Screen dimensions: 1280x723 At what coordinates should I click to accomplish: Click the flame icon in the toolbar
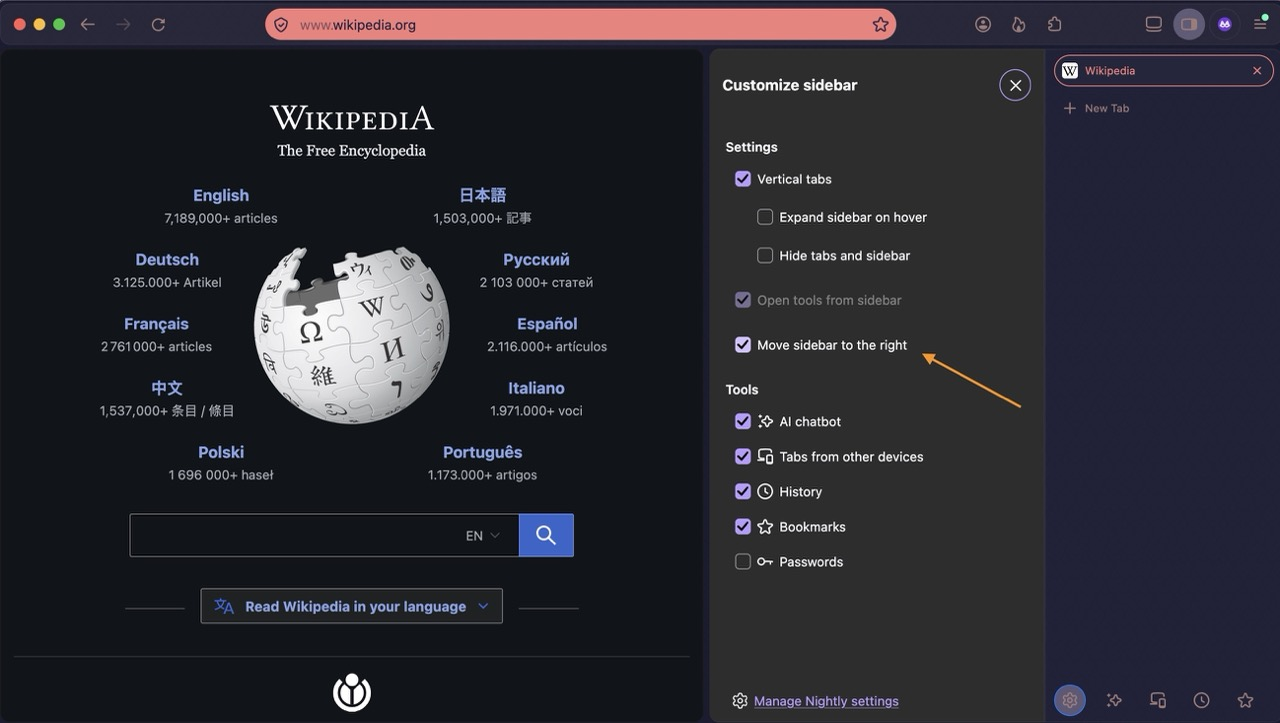[1019, 25]
